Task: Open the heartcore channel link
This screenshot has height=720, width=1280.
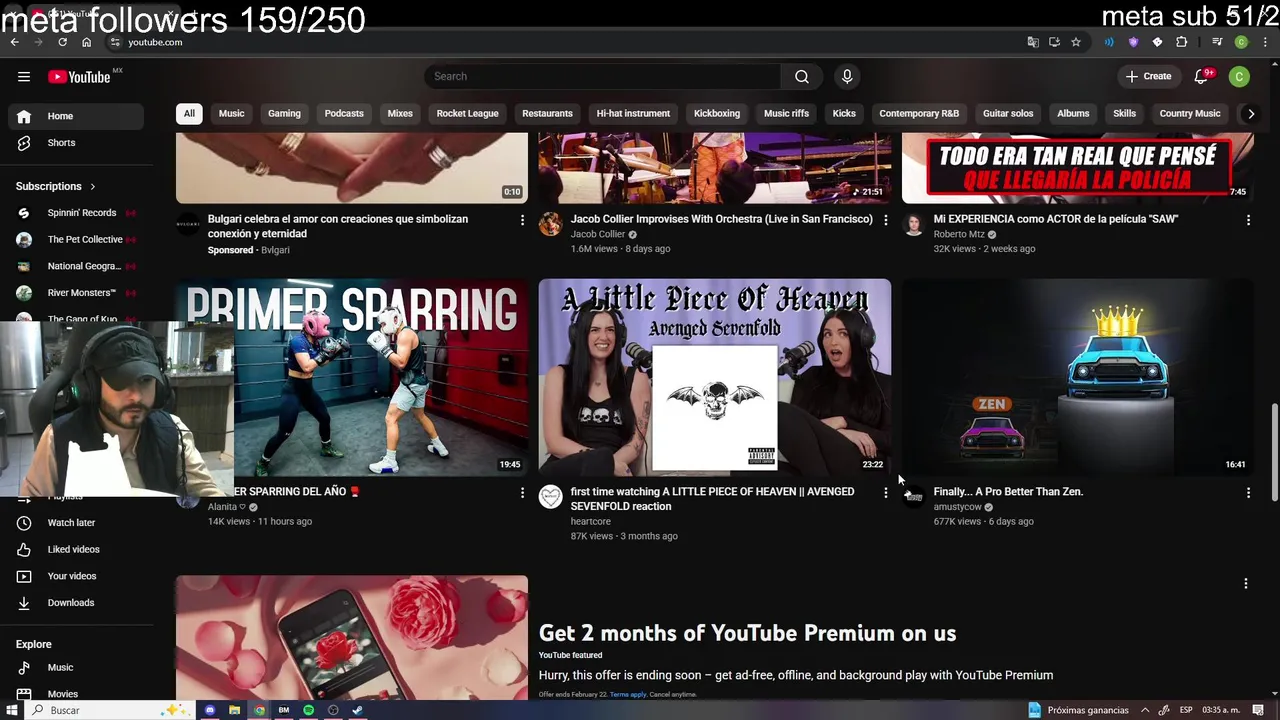Action: tap(590, 521)
